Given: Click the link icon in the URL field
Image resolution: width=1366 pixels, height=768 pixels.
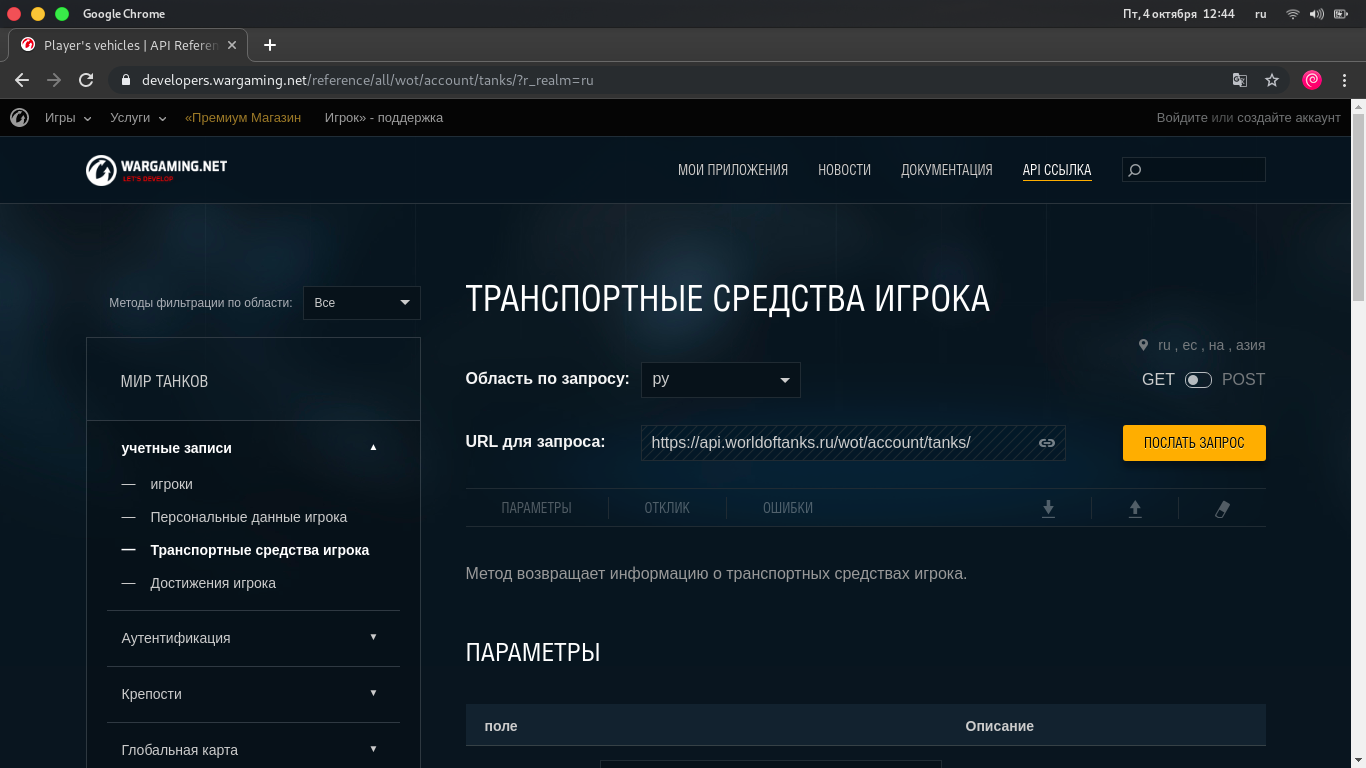Looking at the screenshot, I should click(x=1047, y=443).
